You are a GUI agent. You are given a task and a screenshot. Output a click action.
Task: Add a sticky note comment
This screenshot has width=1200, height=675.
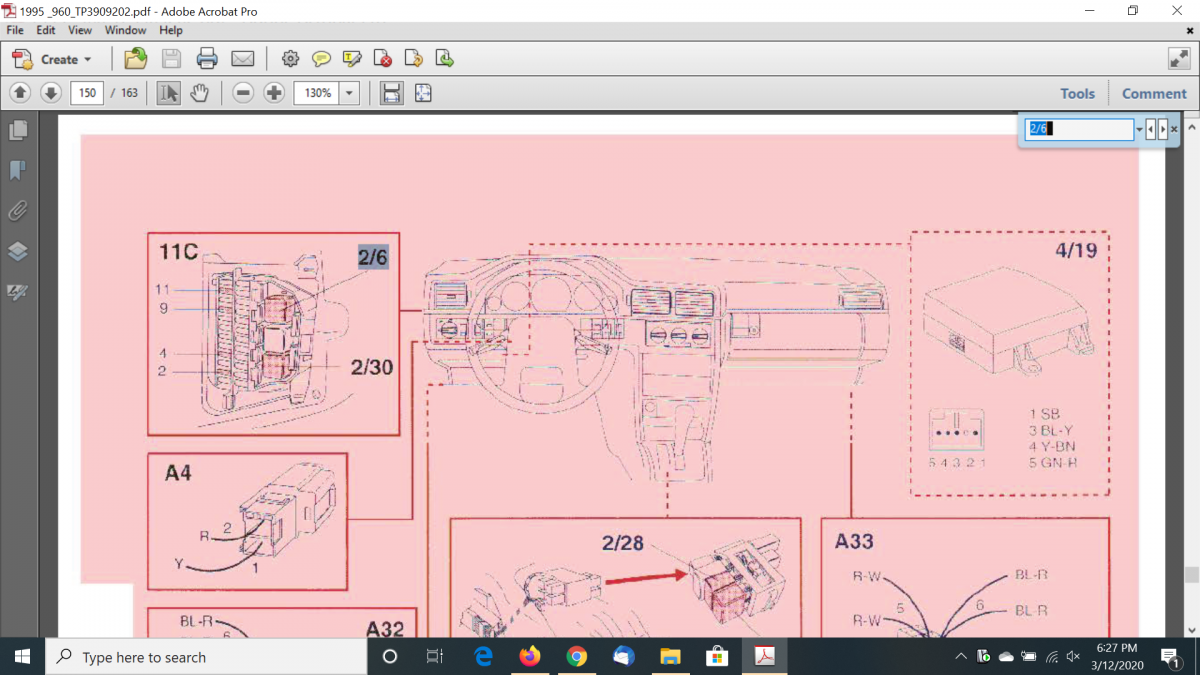(x=321, y=59)
